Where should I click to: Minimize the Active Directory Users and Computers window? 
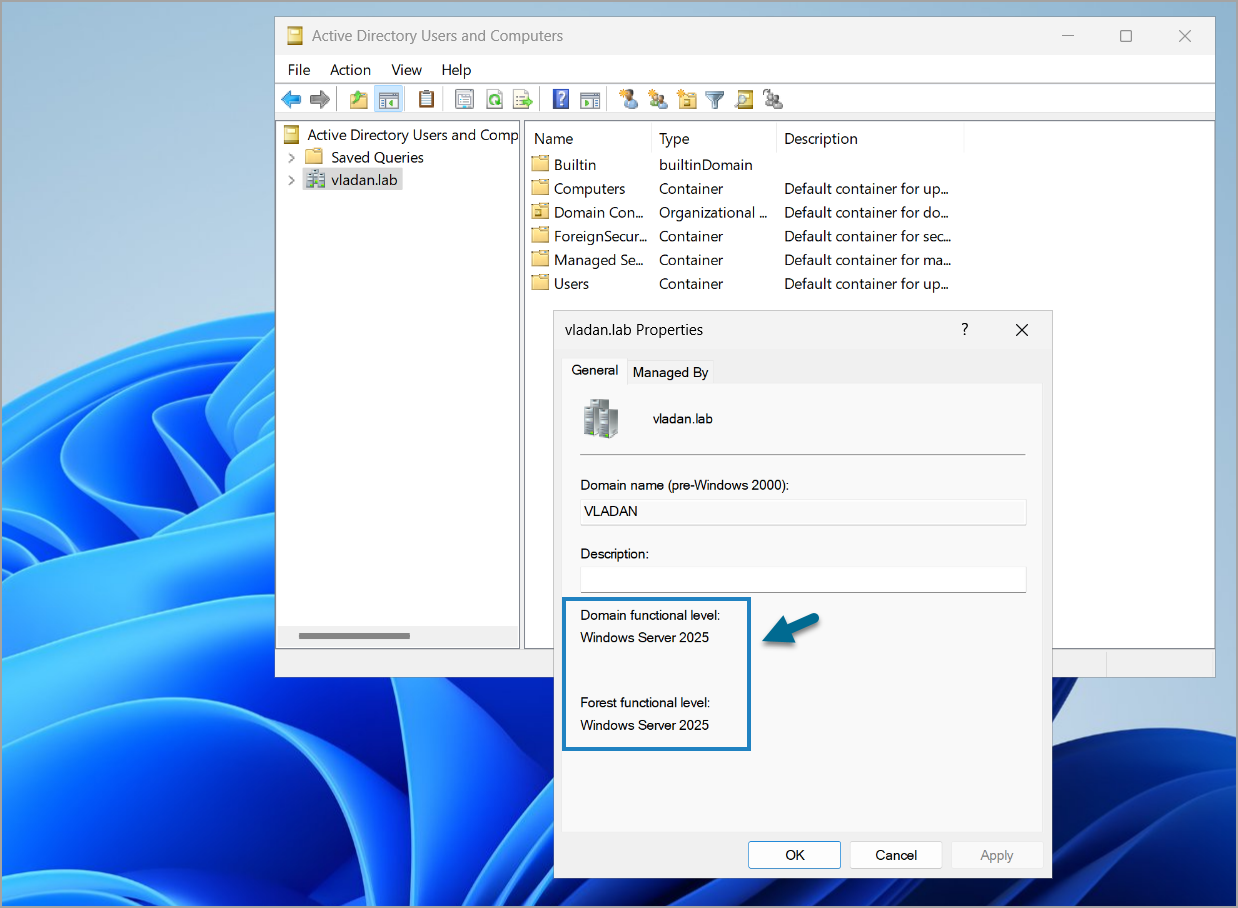click(1067, 36)
